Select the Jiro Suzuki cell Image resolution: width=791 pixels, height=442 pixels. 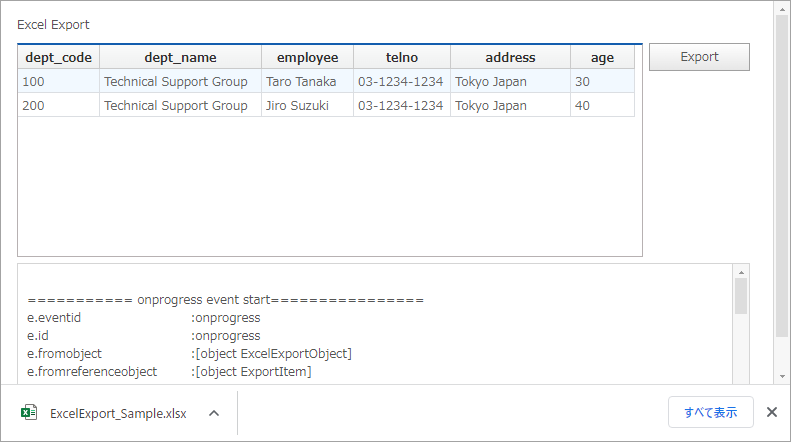[x=307, y=105]
